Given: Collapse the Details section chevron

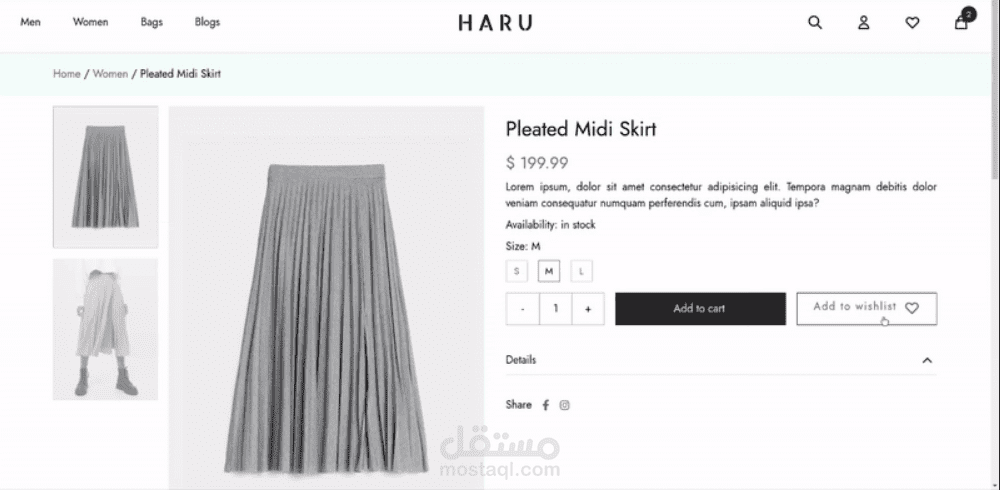Looking at the screenshot, I should [x=927, y=360].
